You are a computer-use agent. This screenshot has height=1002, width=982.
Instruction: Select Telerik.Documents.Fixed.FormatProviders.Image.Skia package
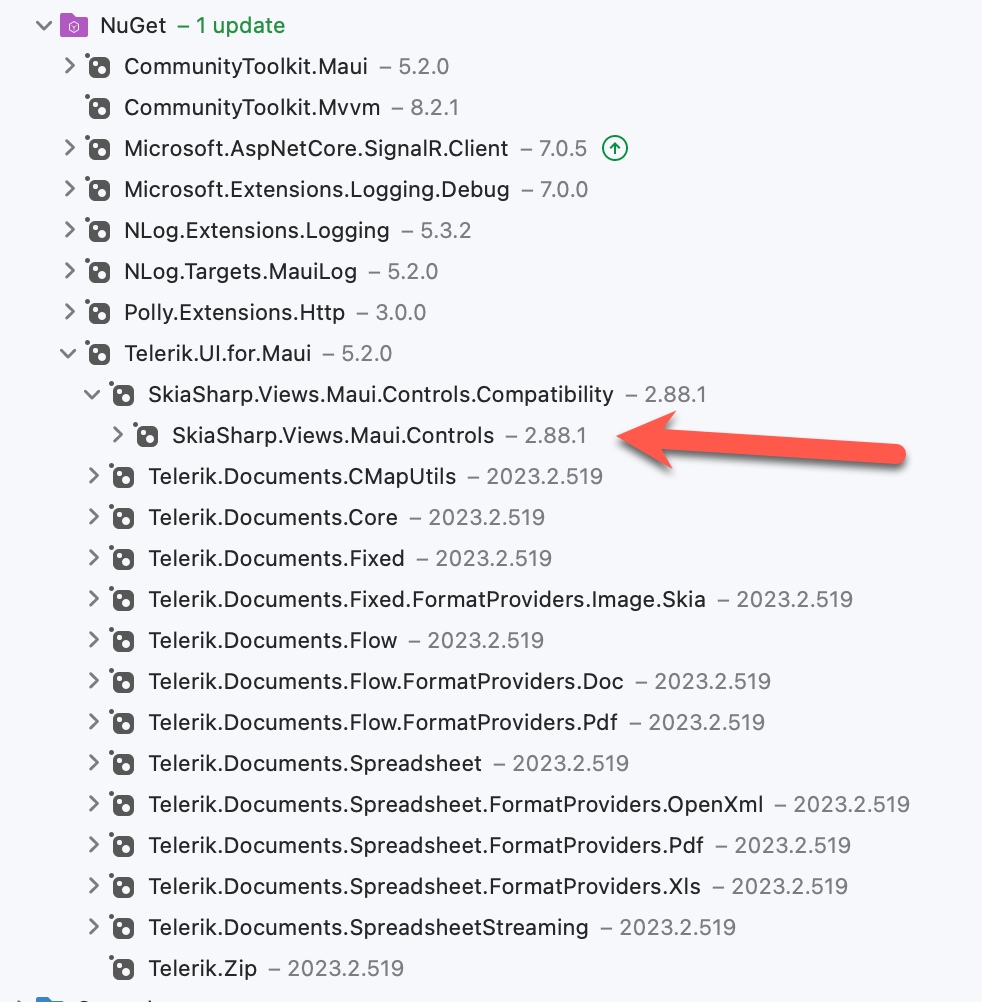click(x=427, y=600)
